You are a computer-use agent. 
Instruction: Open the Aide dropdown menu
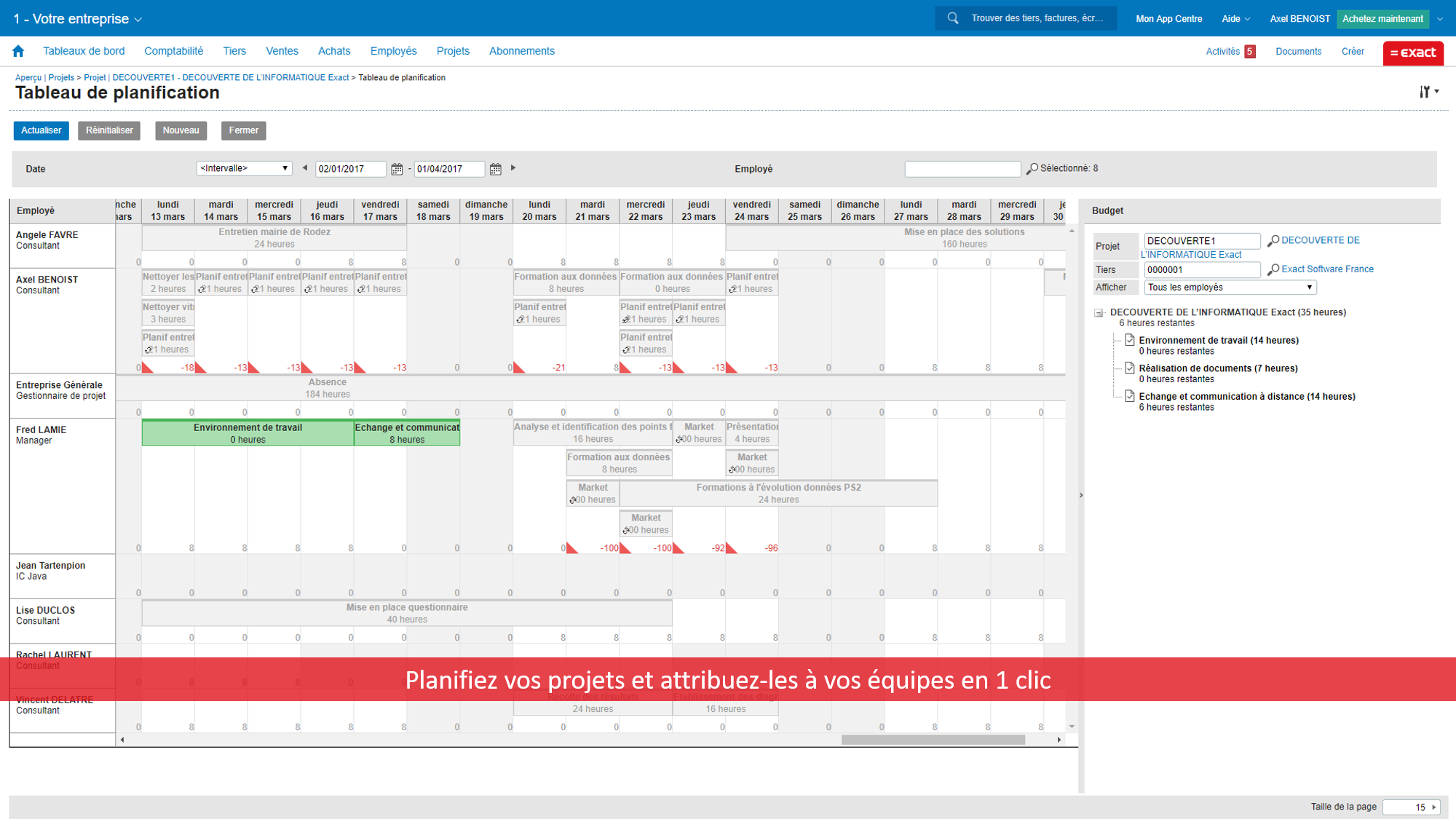(x=1235, y=19)
